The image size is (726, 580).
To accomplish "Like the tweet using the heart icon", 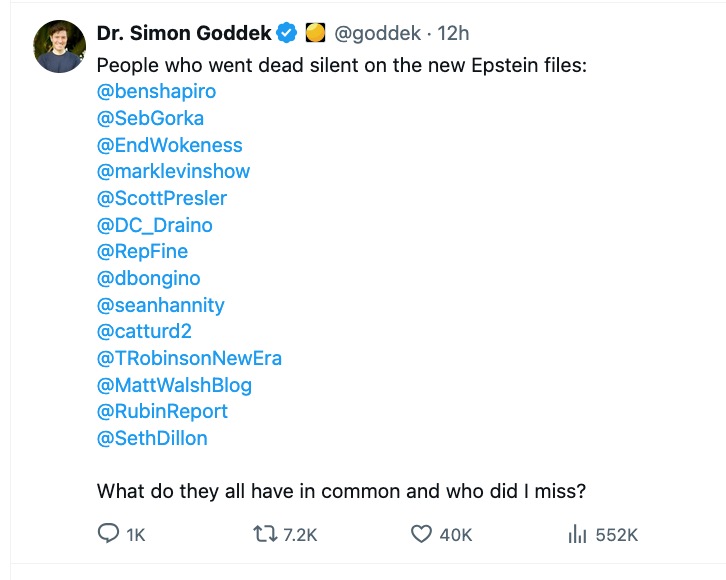I will pos(422,535).
